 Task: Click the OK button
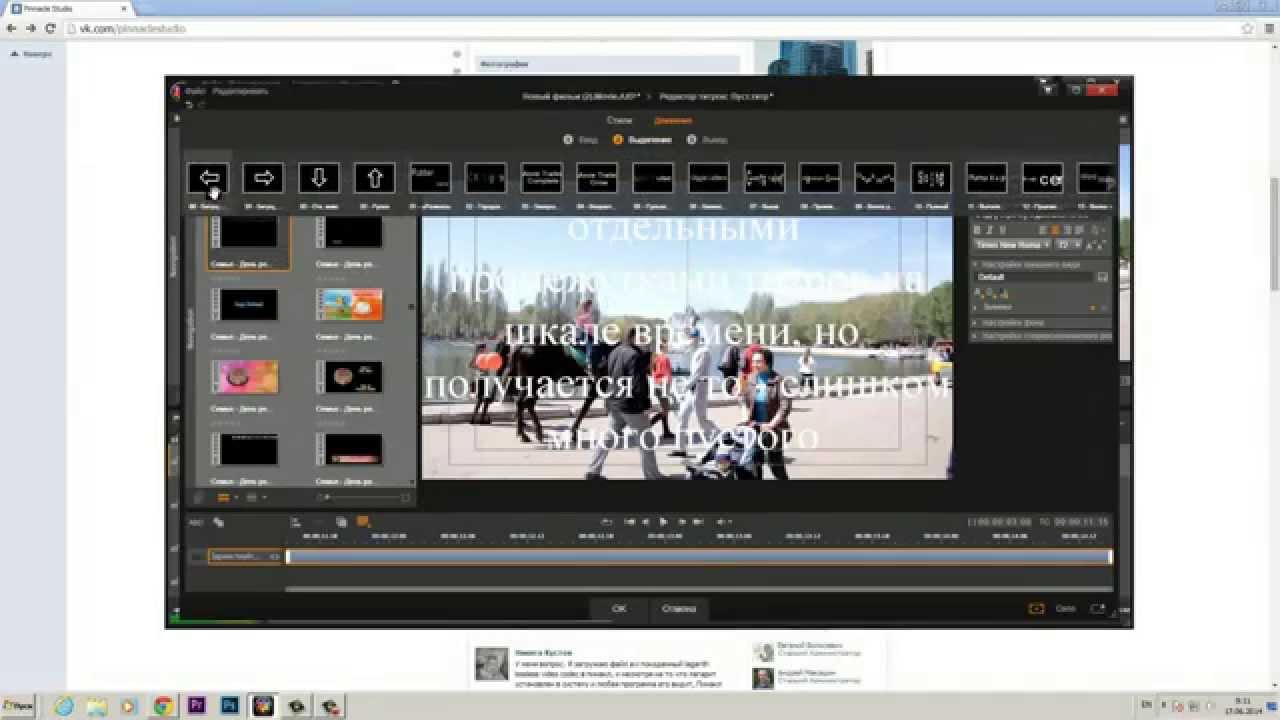[619, 608]
